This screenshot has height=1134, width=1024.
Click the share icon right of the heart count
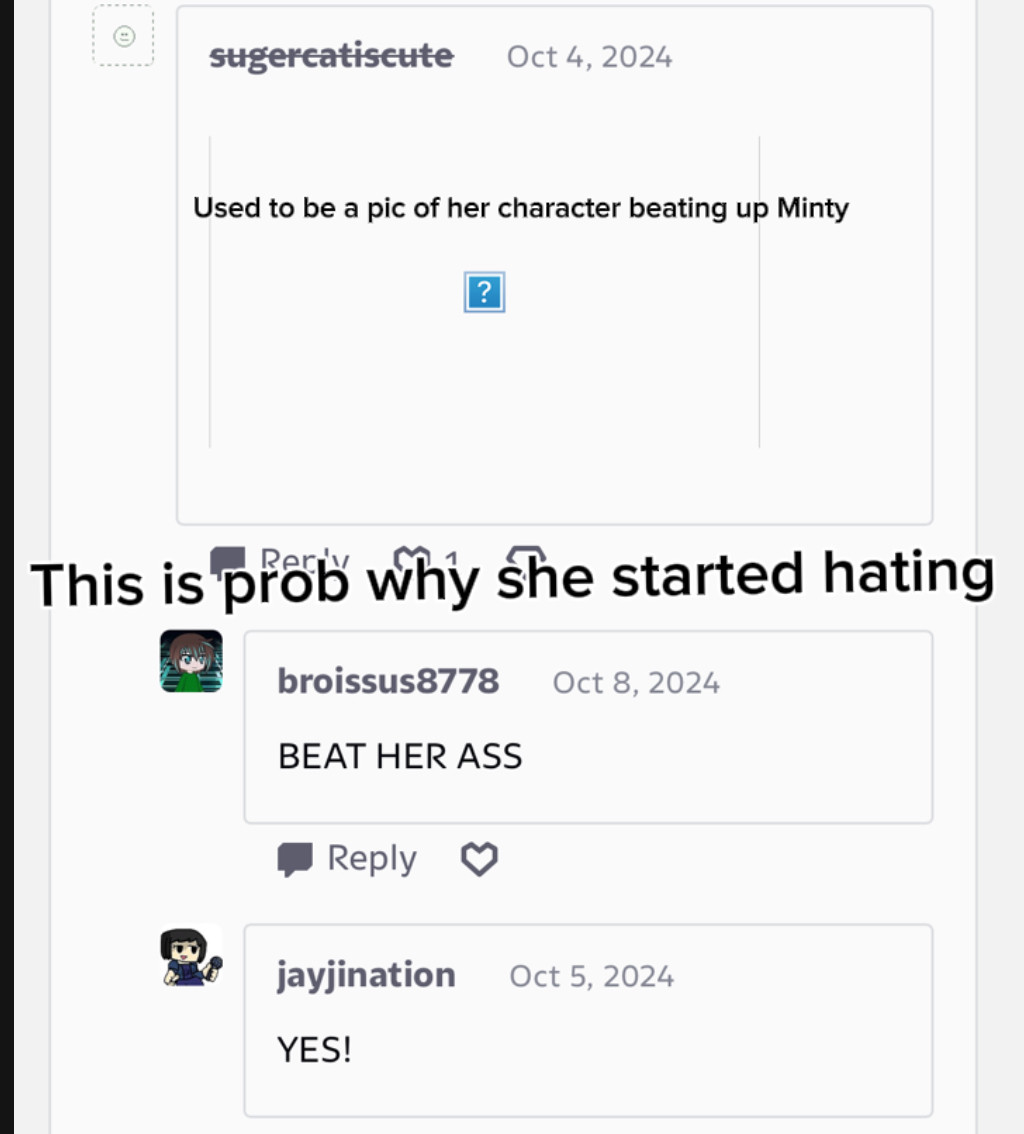526,558
